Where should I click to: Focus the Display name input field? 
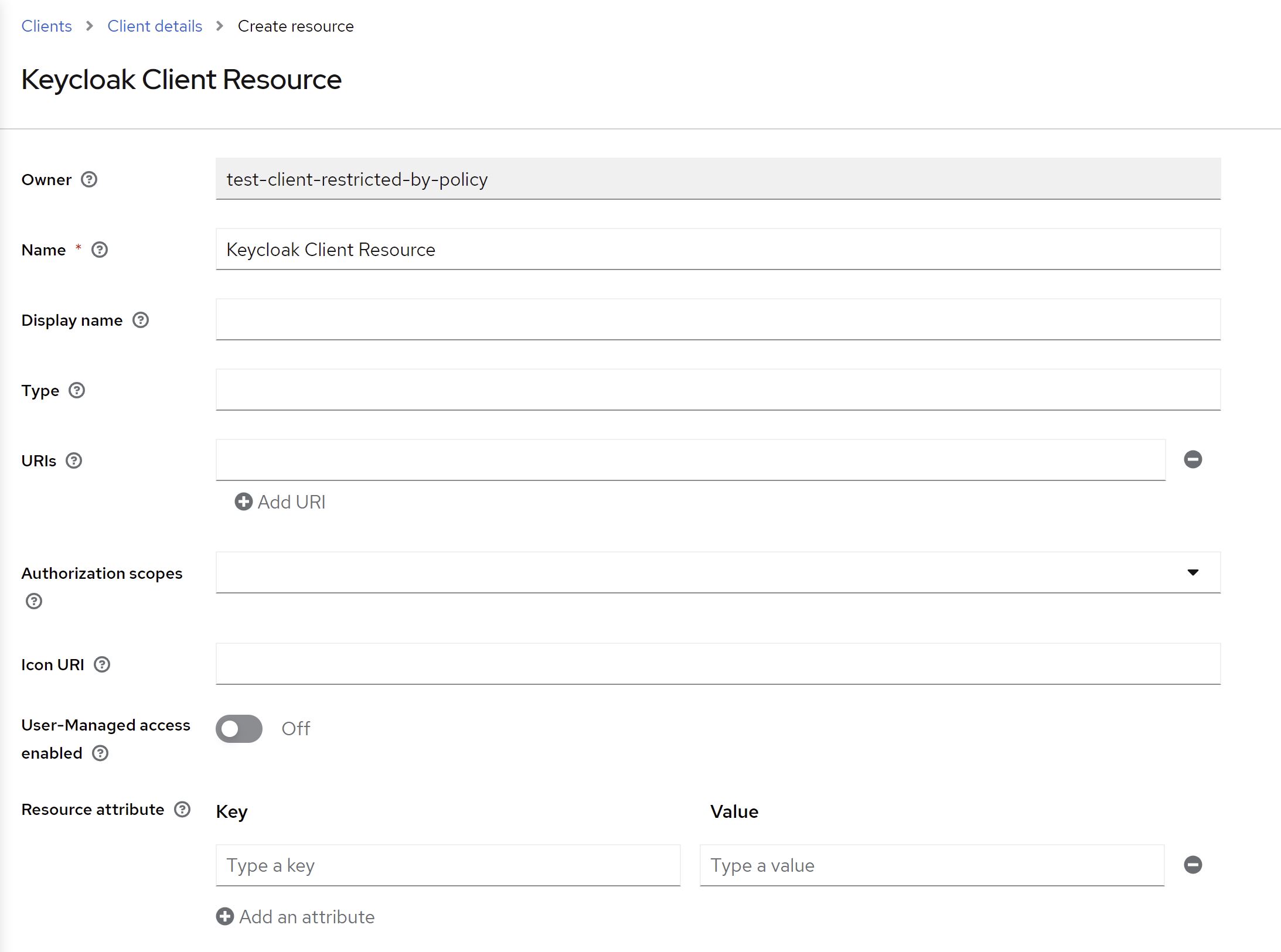point(718,320)
